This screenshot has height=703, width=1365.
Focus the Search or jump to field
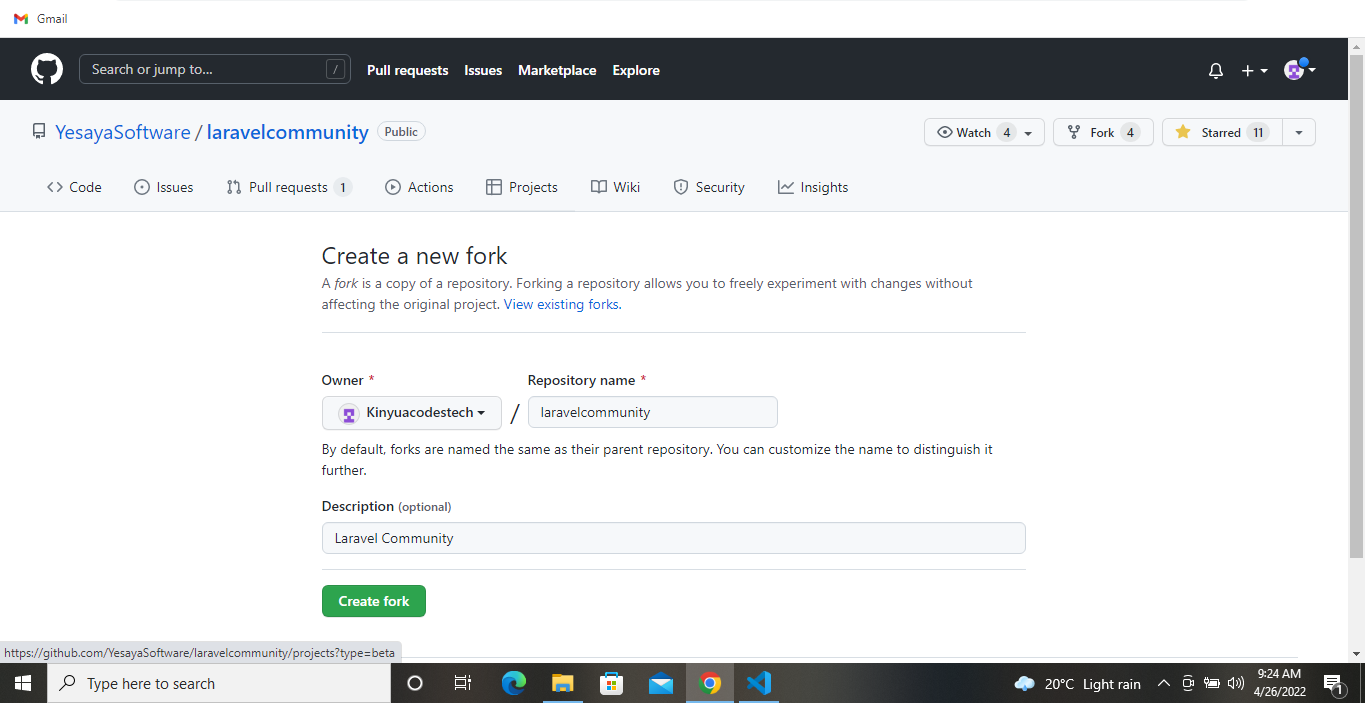click(215, 69)
